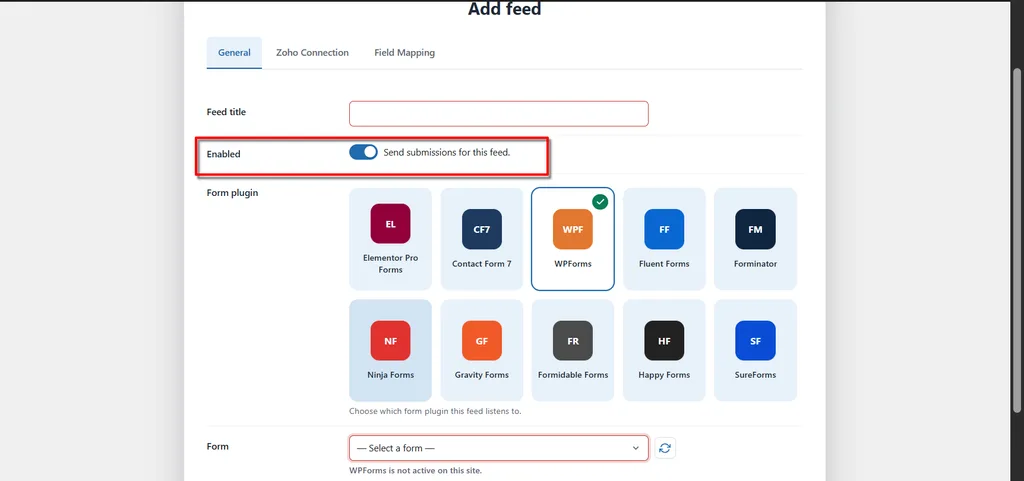
Task: Click the 'Gravity Forms' card label
Action: tap(482, 375)
